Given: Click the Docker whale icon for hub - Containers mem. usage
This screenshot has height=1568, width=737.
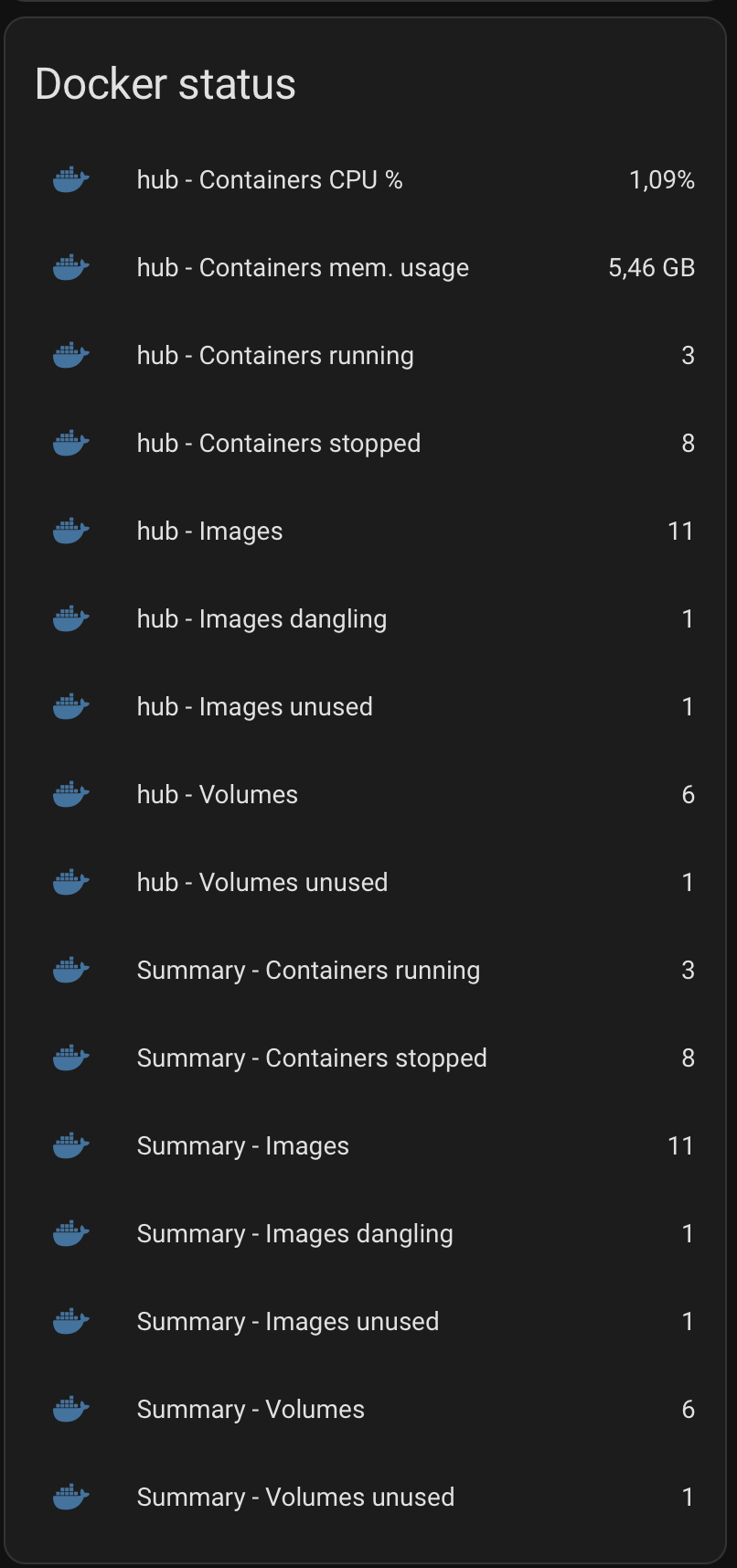Looking at the screenshot, I should pyautogui.click(x=70, y=267).
